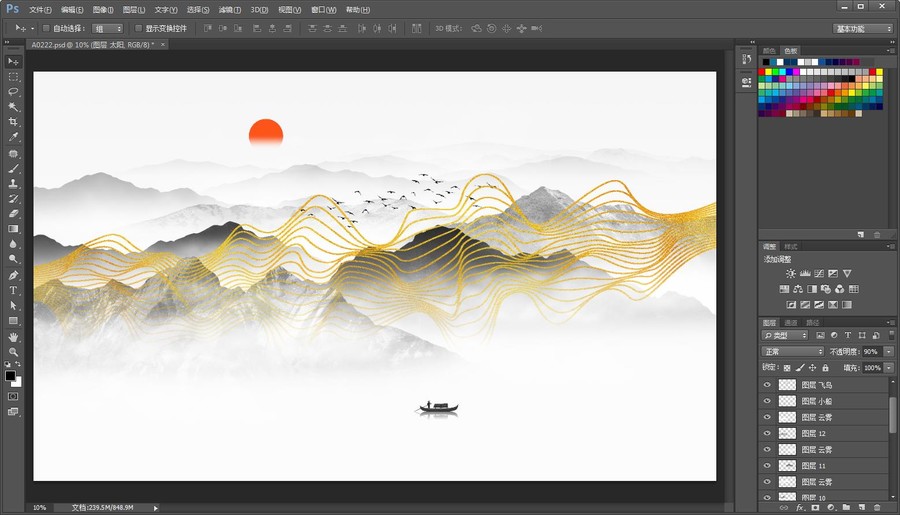Open the auto-select 组 dropdown
Image resolution: width=900 pixels, height=515 pixels.
click(x=107, y=29)
